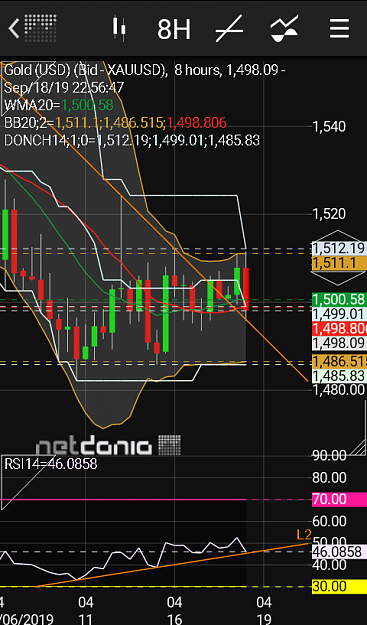Tap the back arrow with Netdania logo
Image resolution: width=367 pixels, height=625 pixels.
click(x=32, y=29)
